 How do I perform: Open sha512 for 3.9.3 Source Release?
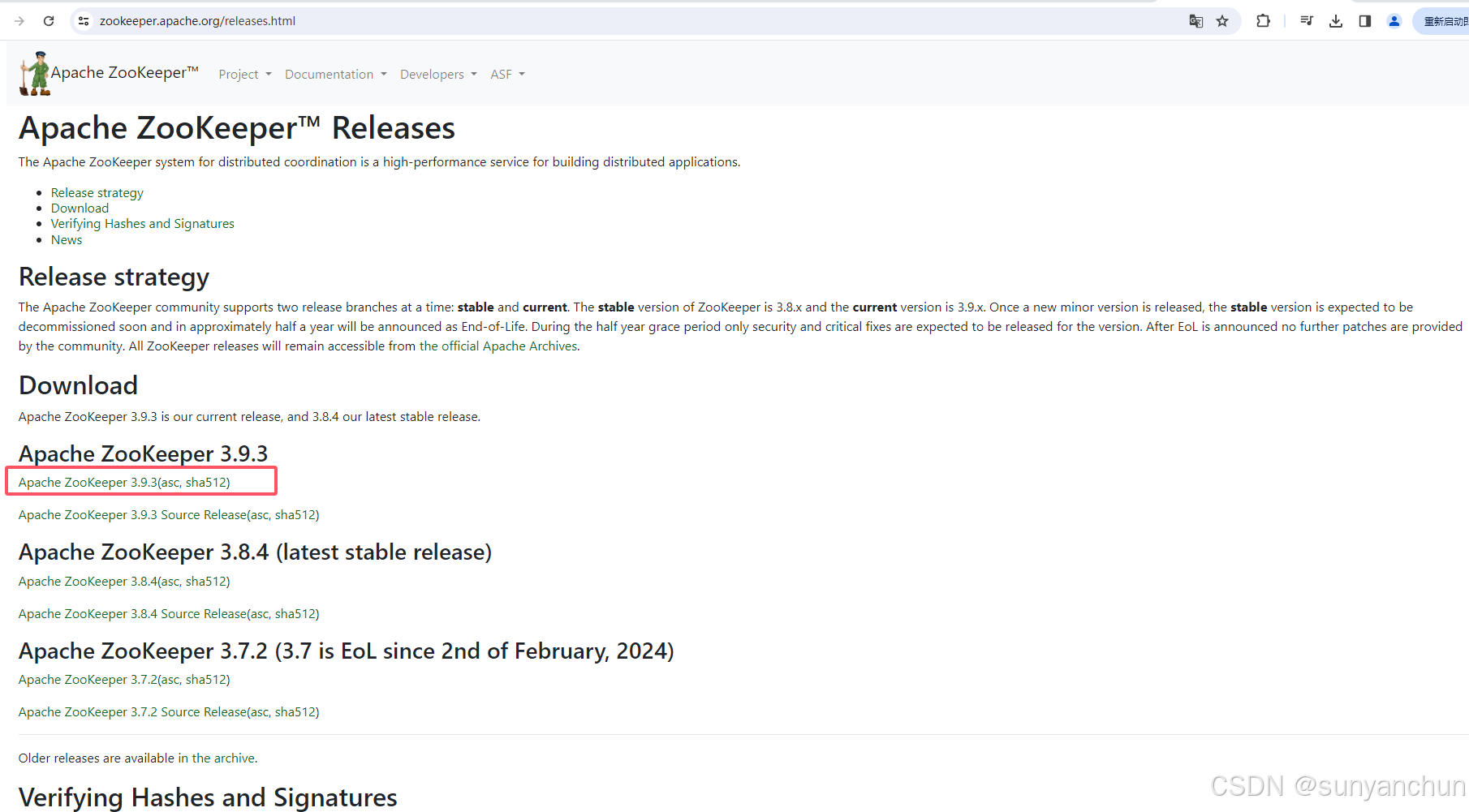coord(295,515)
